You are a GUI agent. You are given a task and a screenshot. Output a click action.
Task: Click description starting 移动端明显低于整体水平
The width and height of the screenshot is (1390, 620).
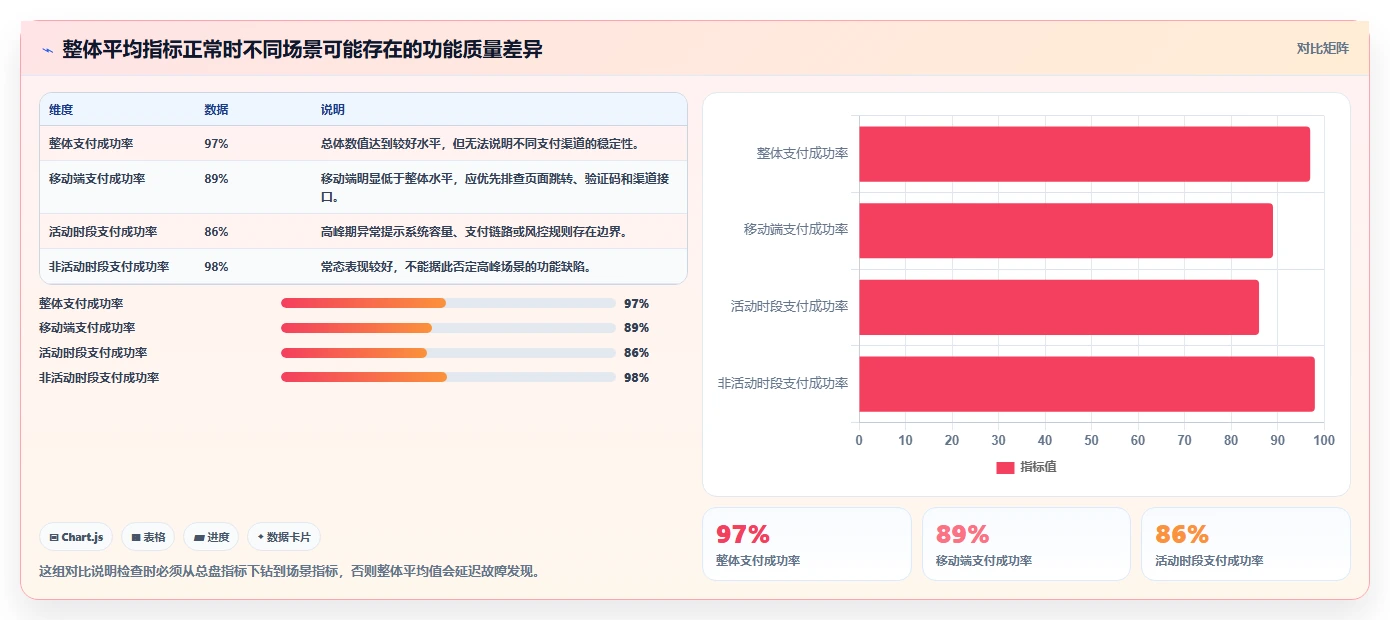pos(495,187)
